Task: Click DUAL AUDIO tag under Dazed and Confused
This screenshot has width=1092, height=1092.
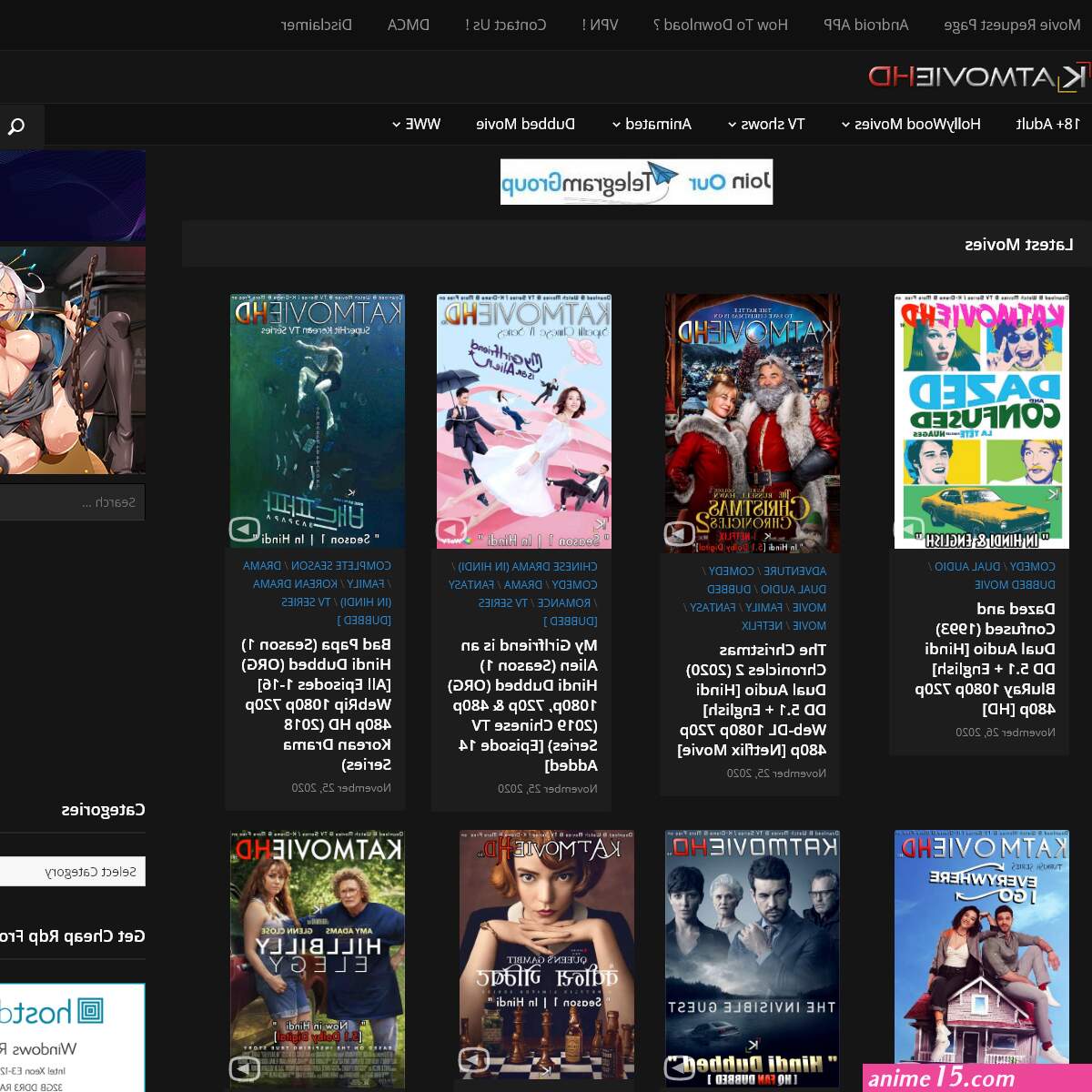Action: [967, 566]
